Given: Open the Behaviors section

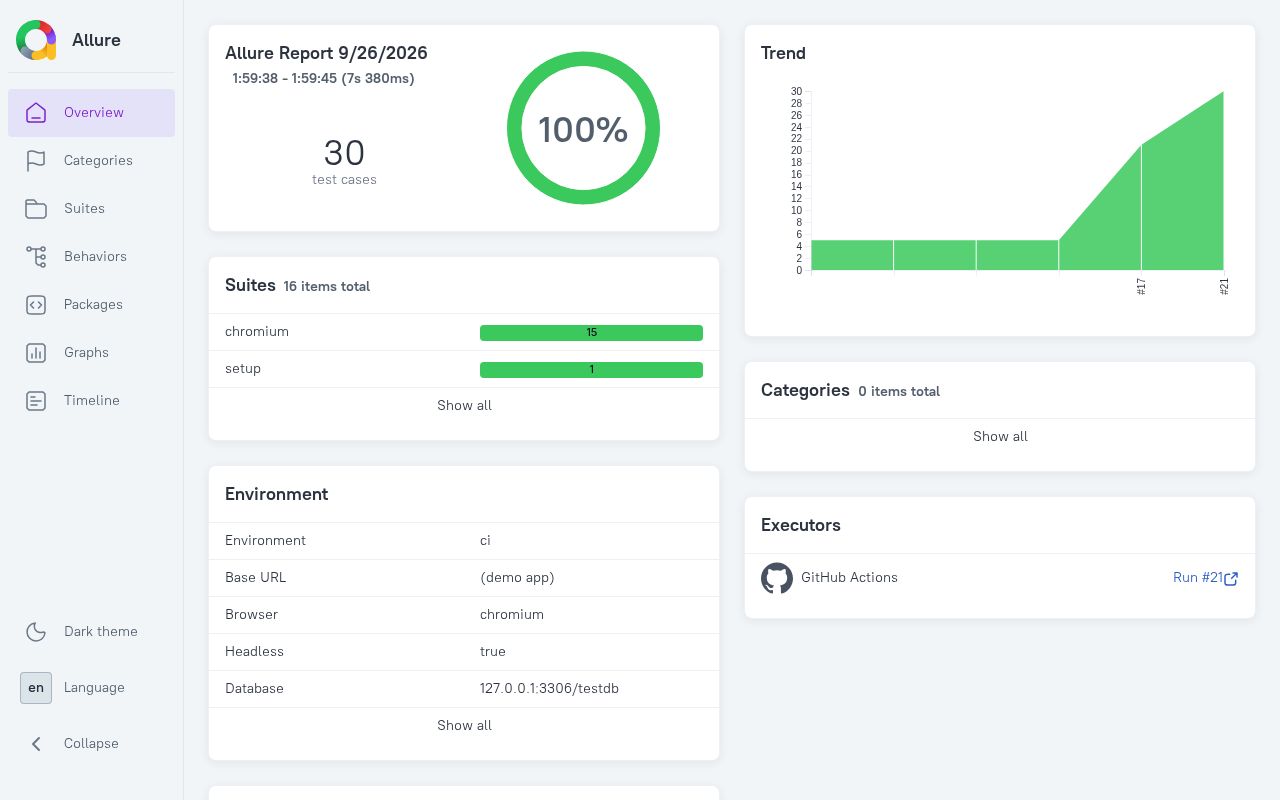Looking at the screenshot, I should coord(91,257).
